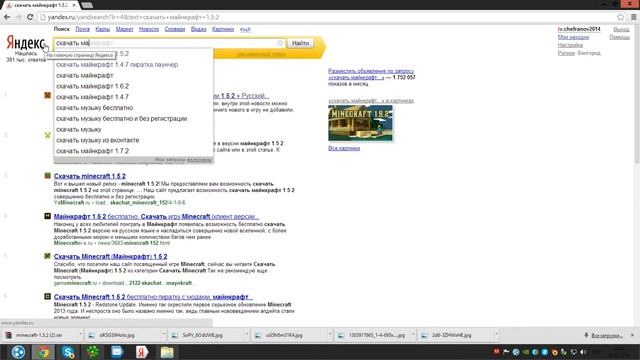This screenshot has width=640, height=360.
Task: Open the Мои находки link
Action: click(573, 37)
